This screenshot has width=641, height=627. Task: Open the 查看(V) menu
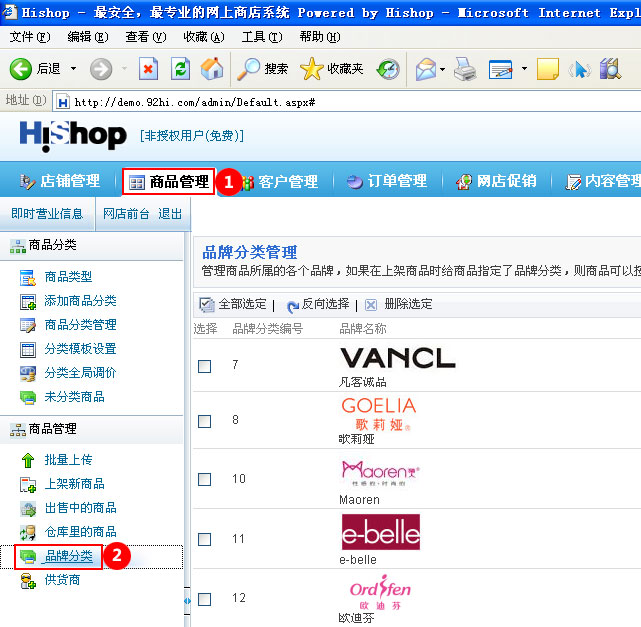[146, 37]
